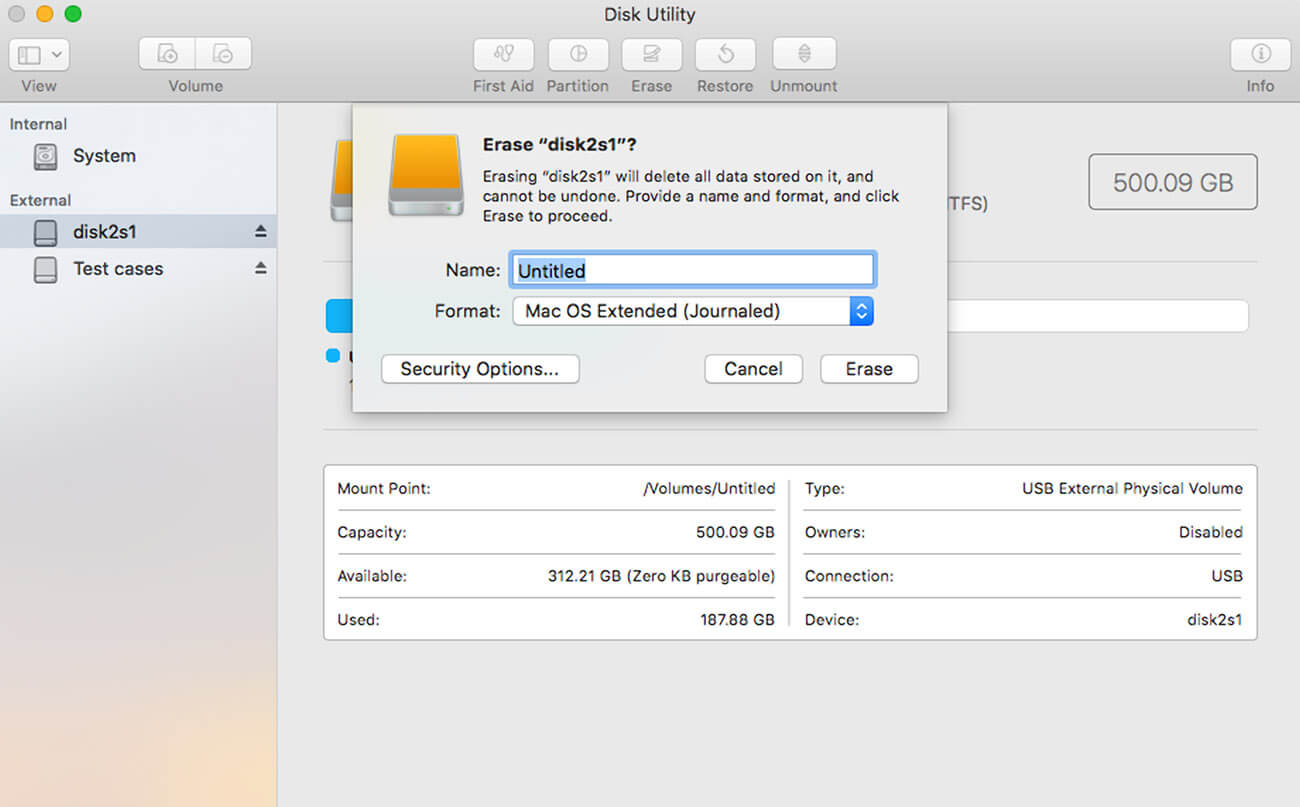The height and width of the screenshot is (807, 1300).
Task: Click the Internal section header
Action: (x=38, y=124)
